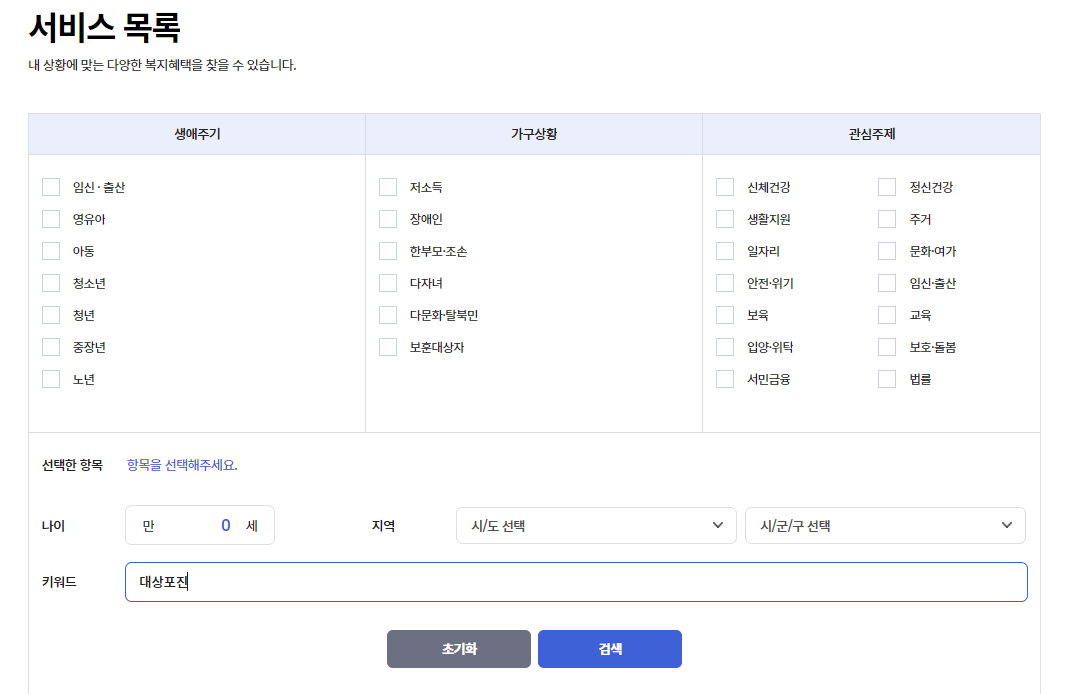Select the 정신건강 checkbox

pyautogui.click(x=888, y=187)
